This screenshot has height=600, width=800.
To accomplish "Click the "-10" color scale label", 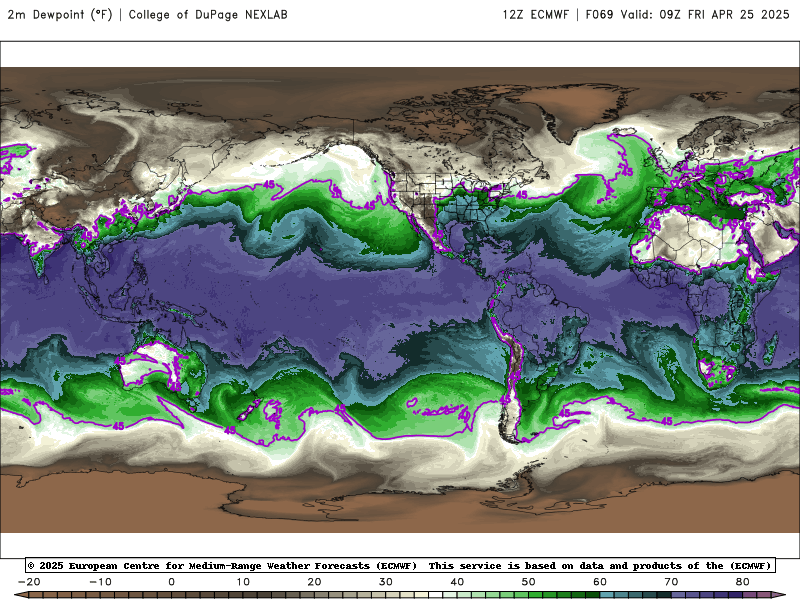I will [x=100, y=582].
